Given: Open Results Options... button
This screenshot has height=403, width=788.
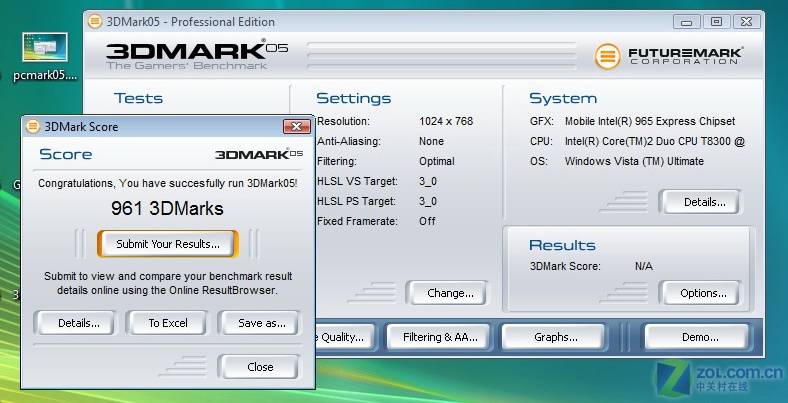Looking at the screenshot, I should (700, 293).
